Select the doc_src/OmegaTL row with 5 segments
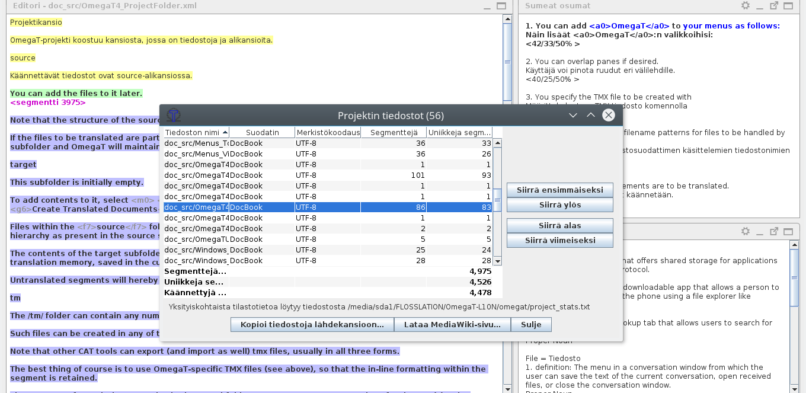The width and height of the screenshot is (806, 393). click(327, 239)
